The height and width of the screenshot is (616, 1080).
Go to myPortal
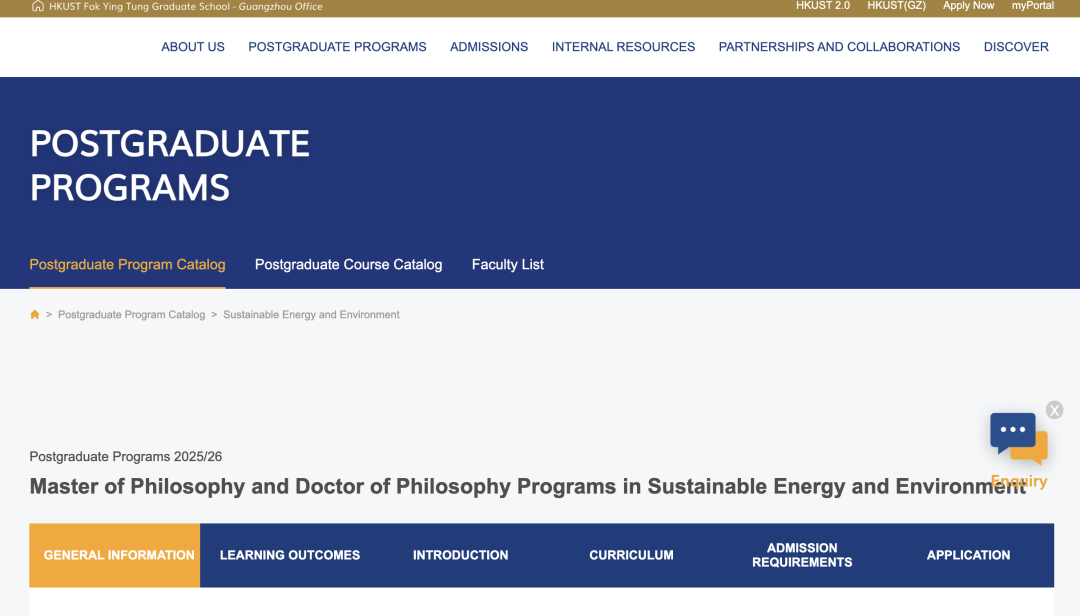[1032, 6]
